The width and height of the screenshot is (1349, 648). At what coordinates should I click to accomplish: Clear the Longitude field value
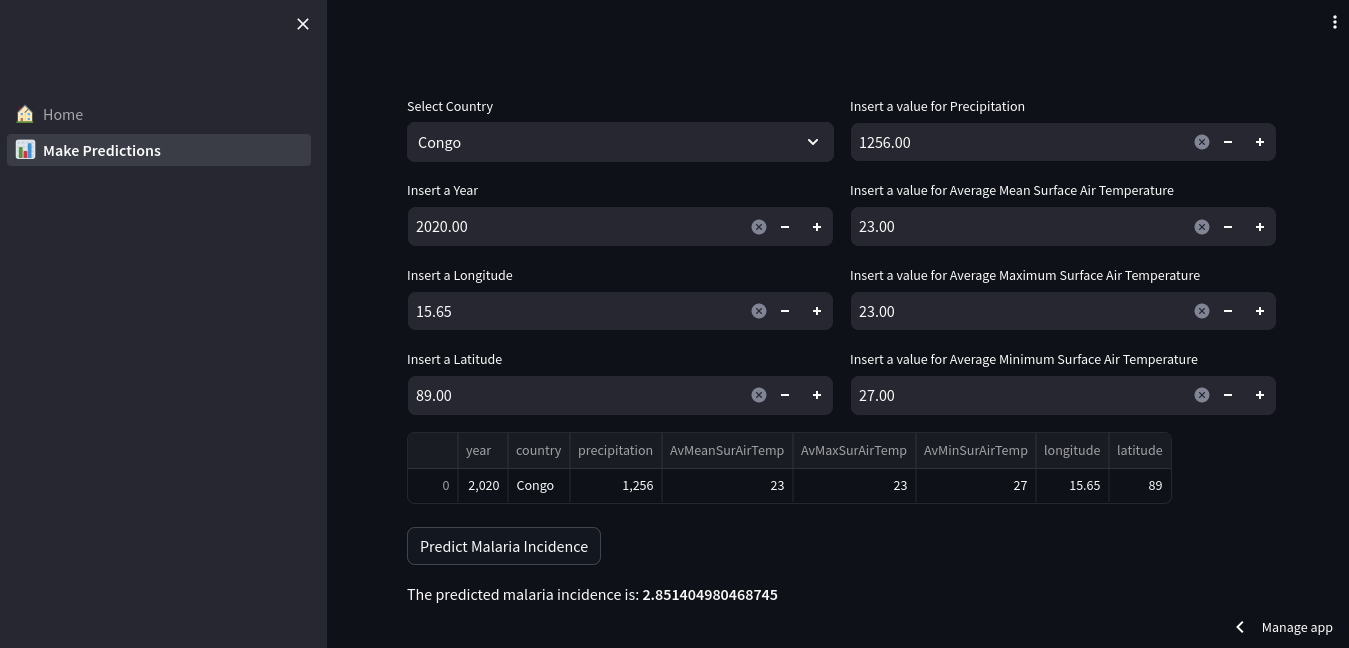758,311
